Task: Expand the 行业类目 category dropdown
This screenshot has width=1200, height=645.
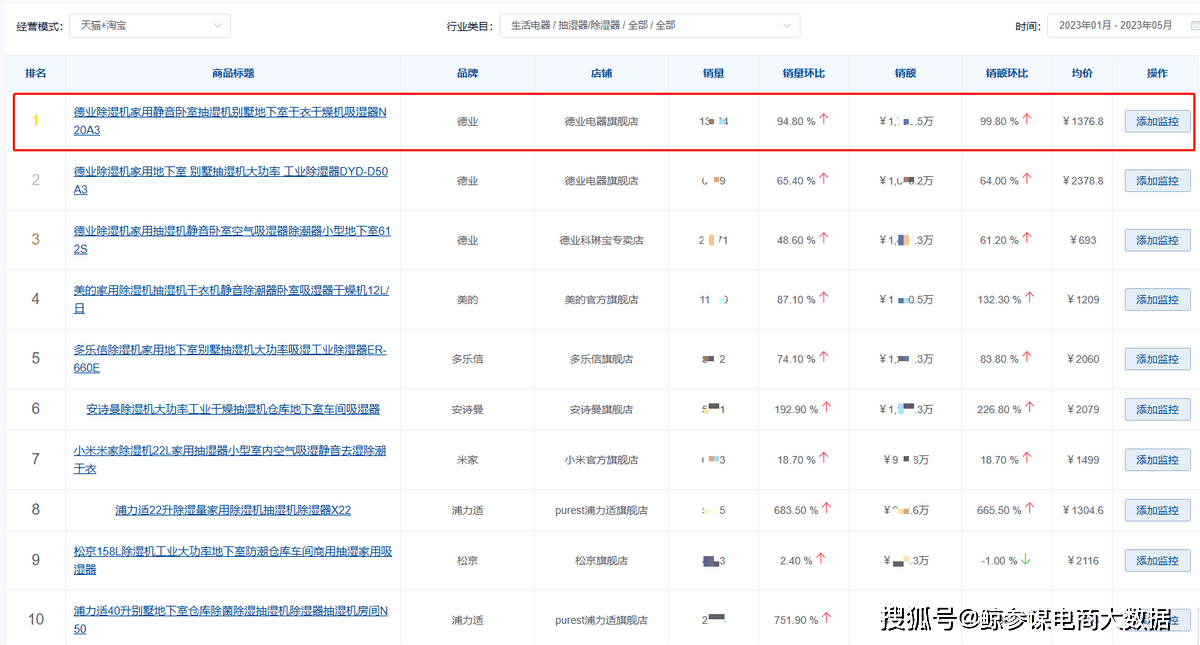Action: coord(649,25)
